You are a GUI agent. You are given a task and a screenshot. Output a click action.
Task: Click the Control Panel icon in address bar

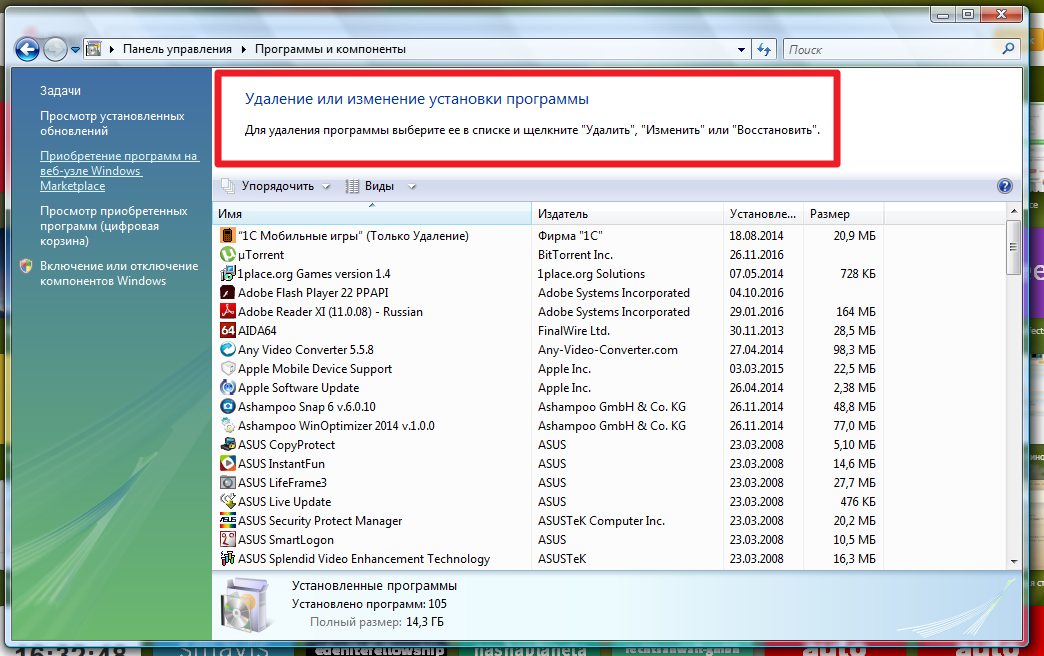coord(94,49)
